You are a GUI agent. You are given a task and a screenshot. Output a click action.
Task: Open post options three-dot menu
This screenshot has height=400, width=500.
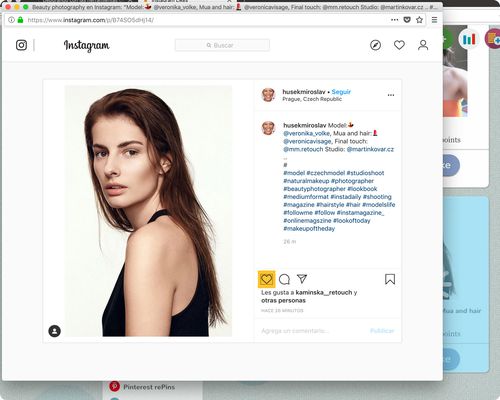pos(391,95)
